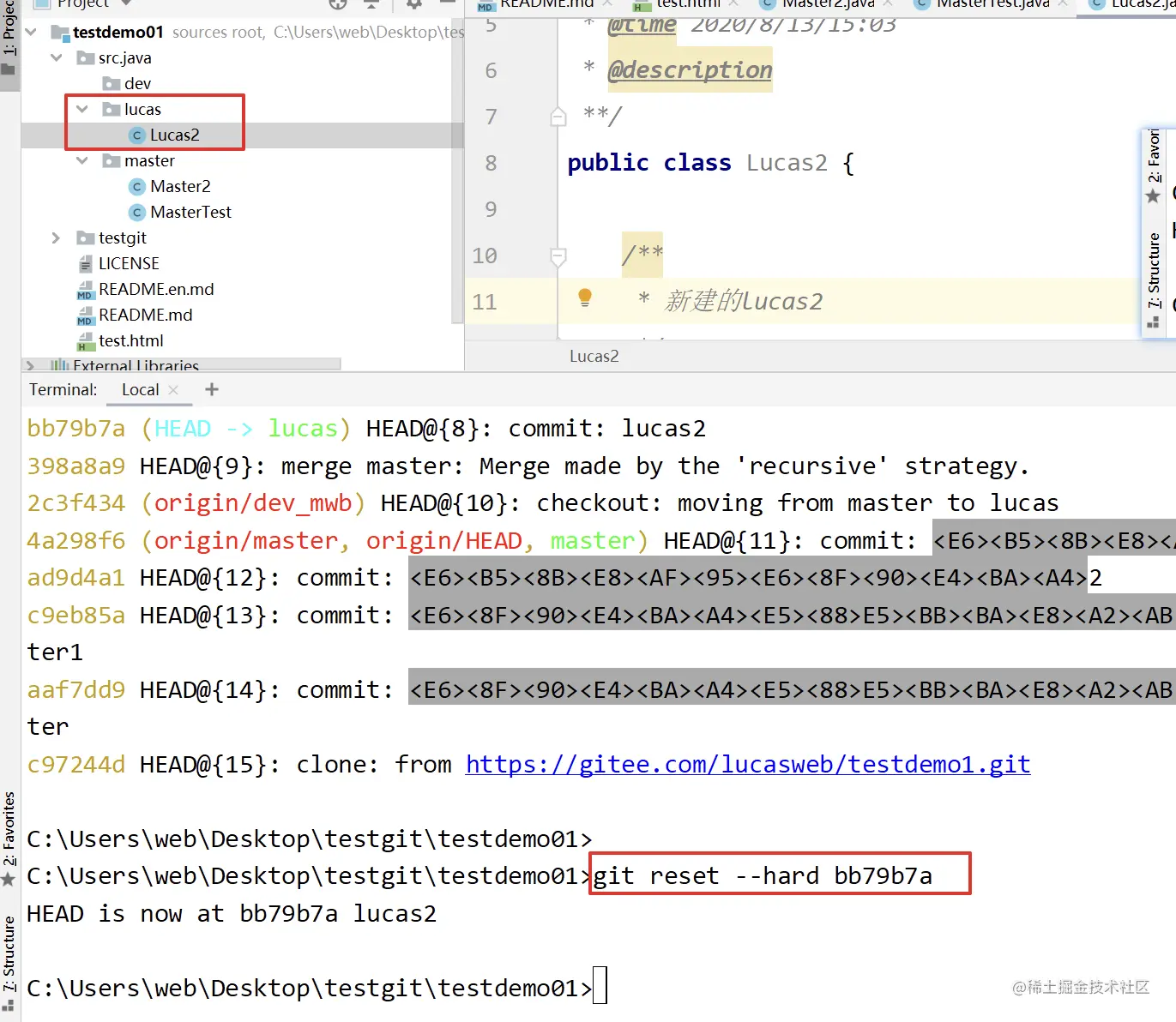Select MasterTest in project tree
The image size is (1176, 1022).
[190, 213]
